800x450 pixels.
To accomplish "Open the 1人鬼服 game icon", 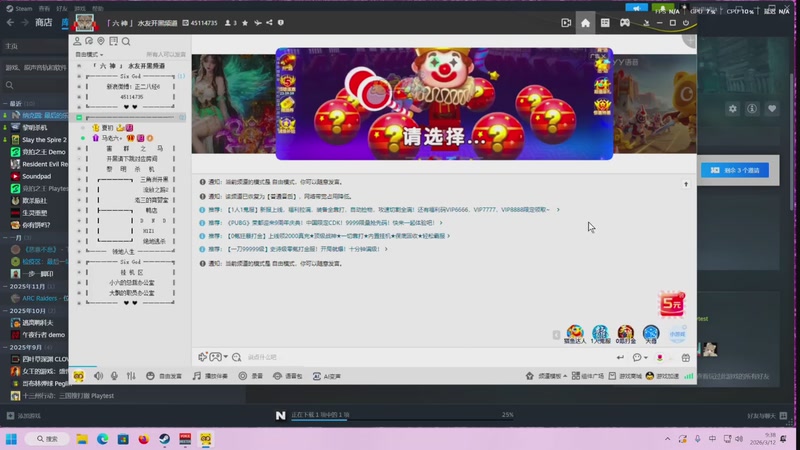I will click(x=601, y=334).
